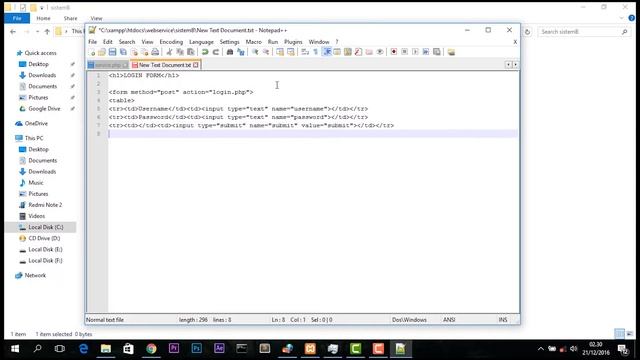Cut selection with the scissors icon
Screen dimensions: 640x360
pyautogui.click(x=169, y=52)
